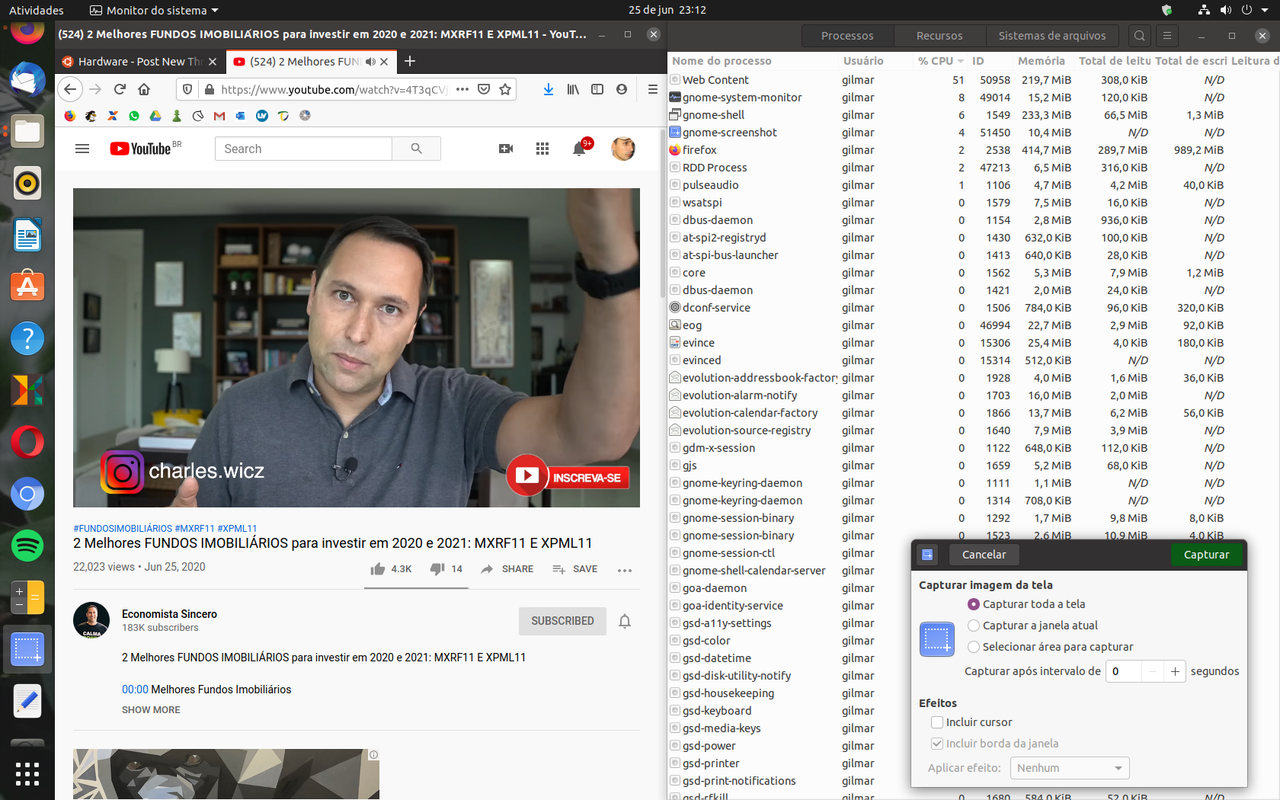Image resolution: width=1280 pixels, height=800 pixels.
Task: Switch to the Recursos tab
Action: point(939,35)
